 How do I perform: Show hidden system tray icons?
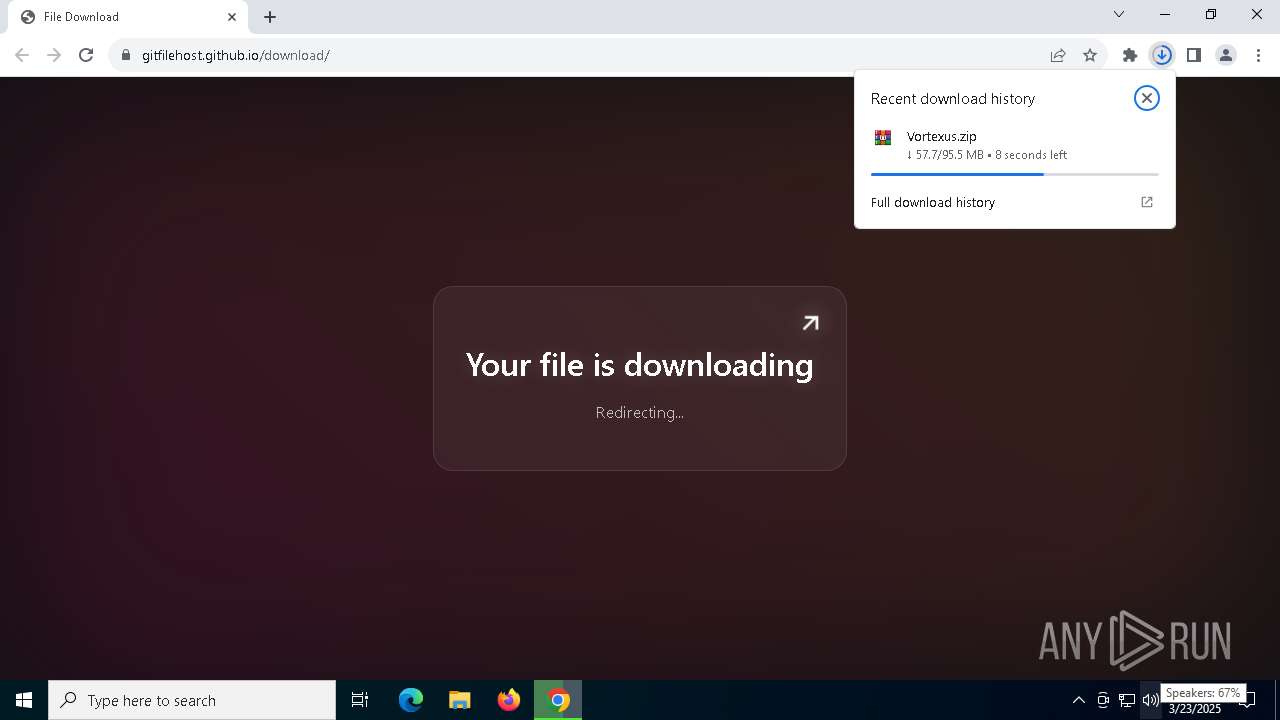pyautogui.click(x=1079, y=700)
